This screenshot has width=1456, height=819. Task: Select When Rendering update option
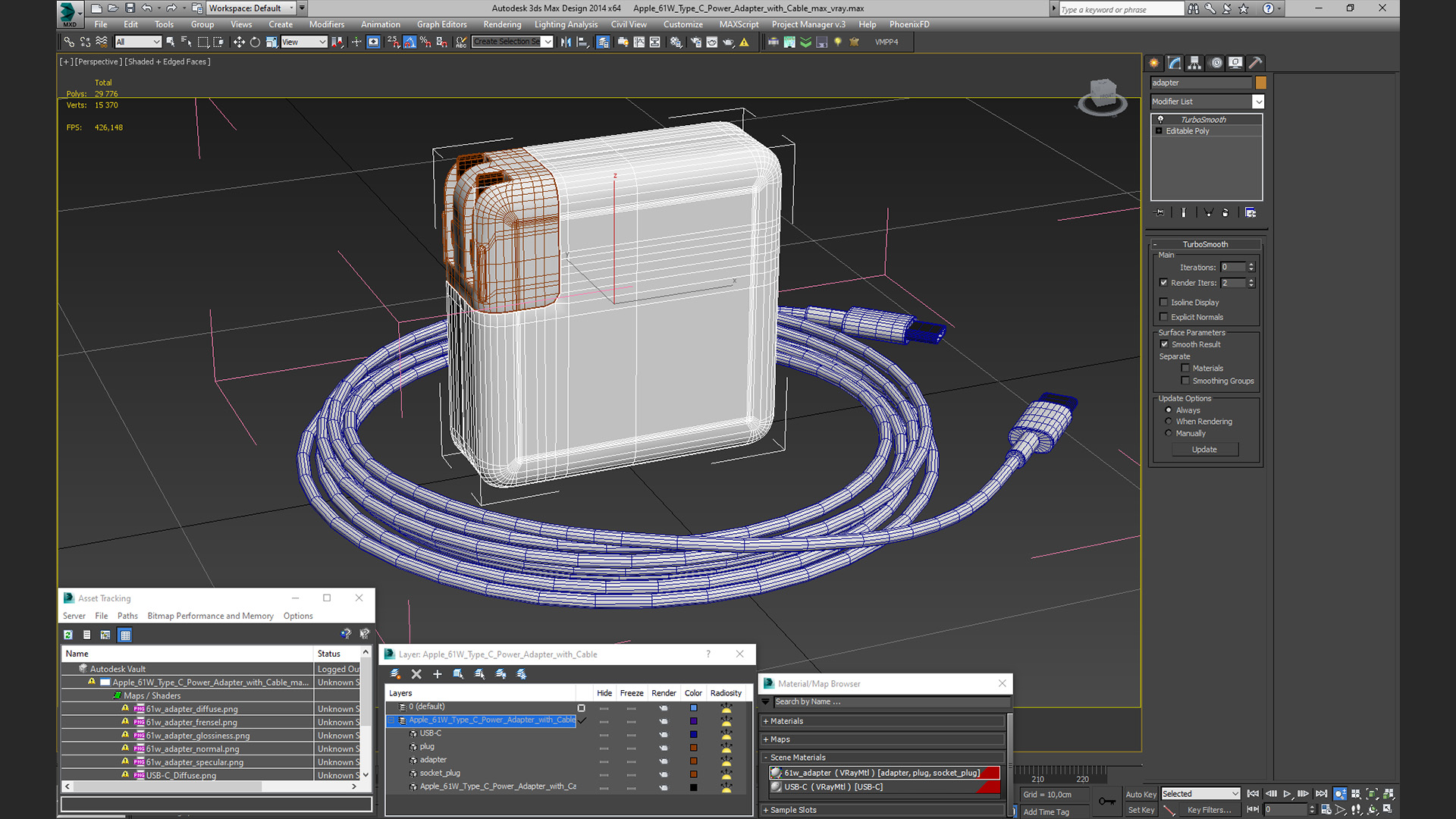click(x=1169, y=422)
